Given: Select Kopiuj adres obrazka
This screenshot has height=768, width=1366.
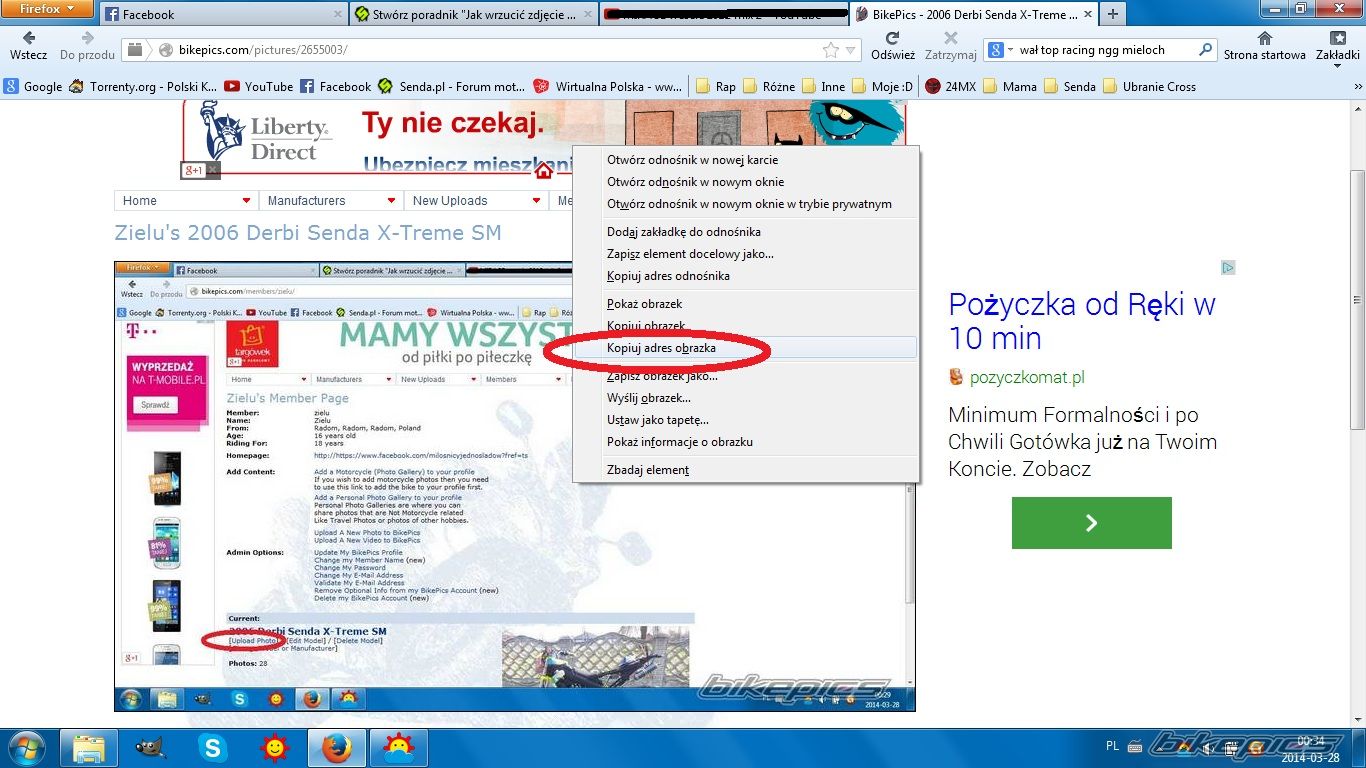Looking at the screenshot, I should pos(746,348).
